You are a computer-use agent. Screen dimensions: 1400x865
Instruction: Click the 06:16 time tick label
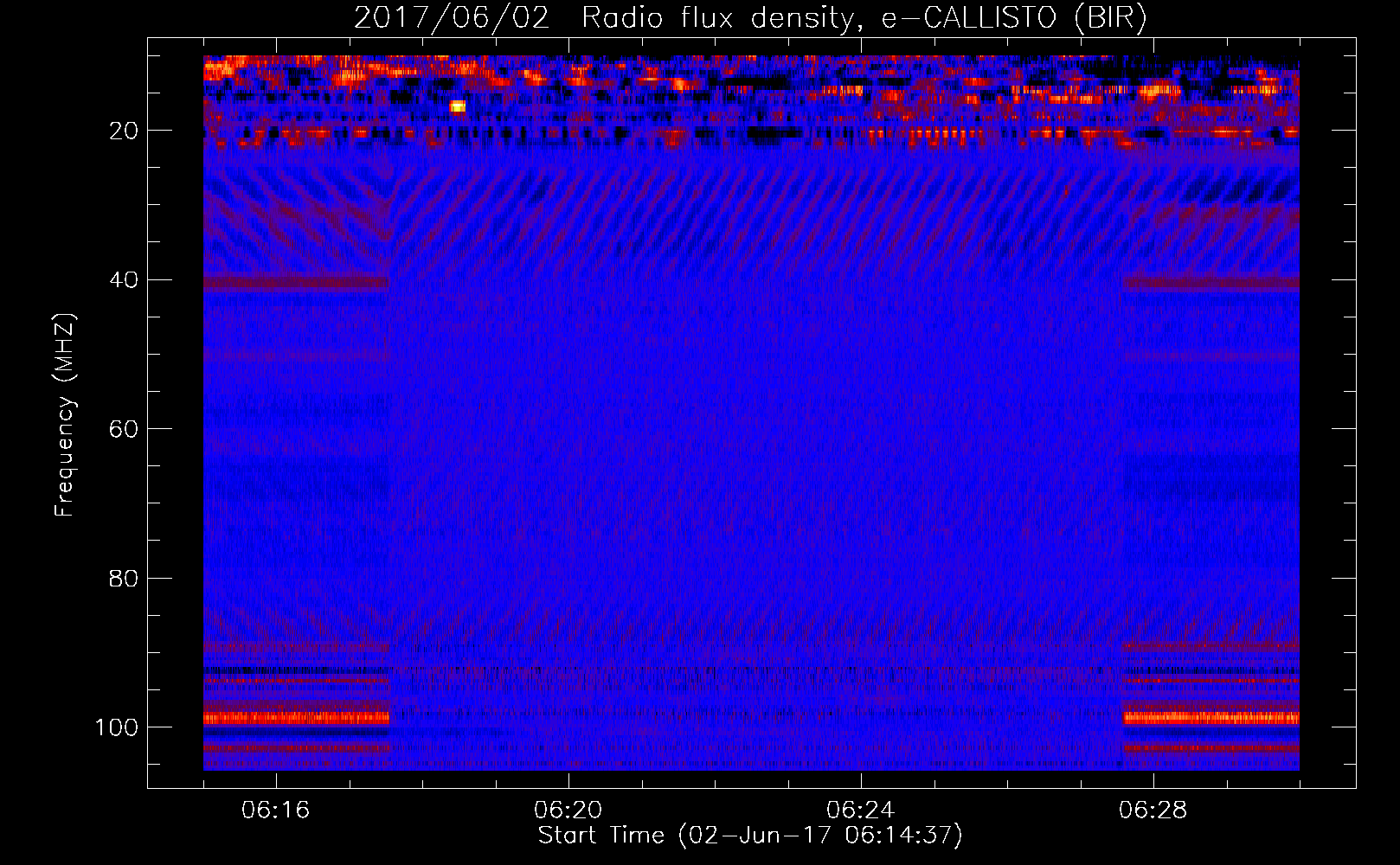pyautogui.click(x=276, y=811)
